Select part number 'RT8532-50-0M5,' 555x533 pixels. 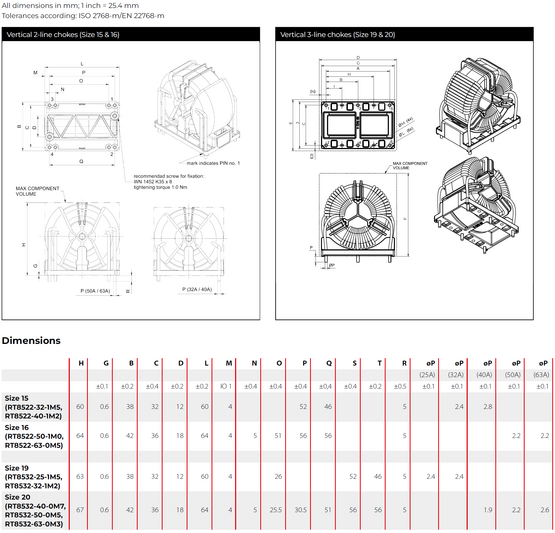[34, 515]
